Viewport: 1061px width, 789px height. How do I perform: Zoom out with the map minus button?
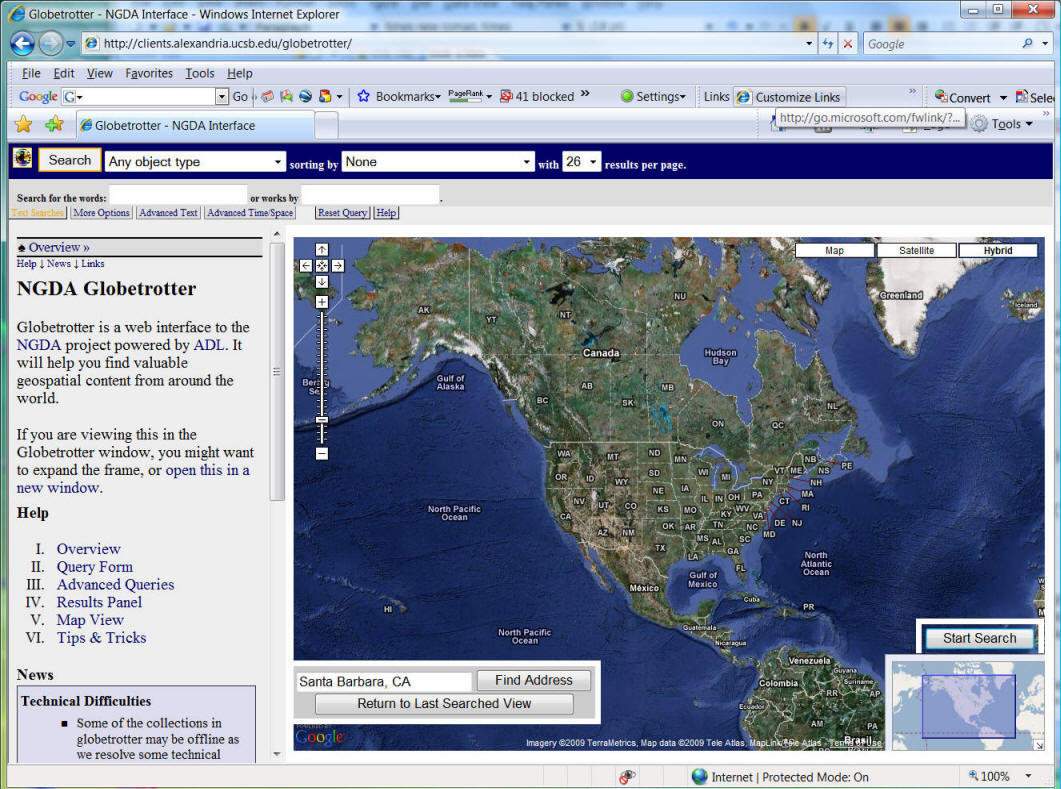(322, 453)
